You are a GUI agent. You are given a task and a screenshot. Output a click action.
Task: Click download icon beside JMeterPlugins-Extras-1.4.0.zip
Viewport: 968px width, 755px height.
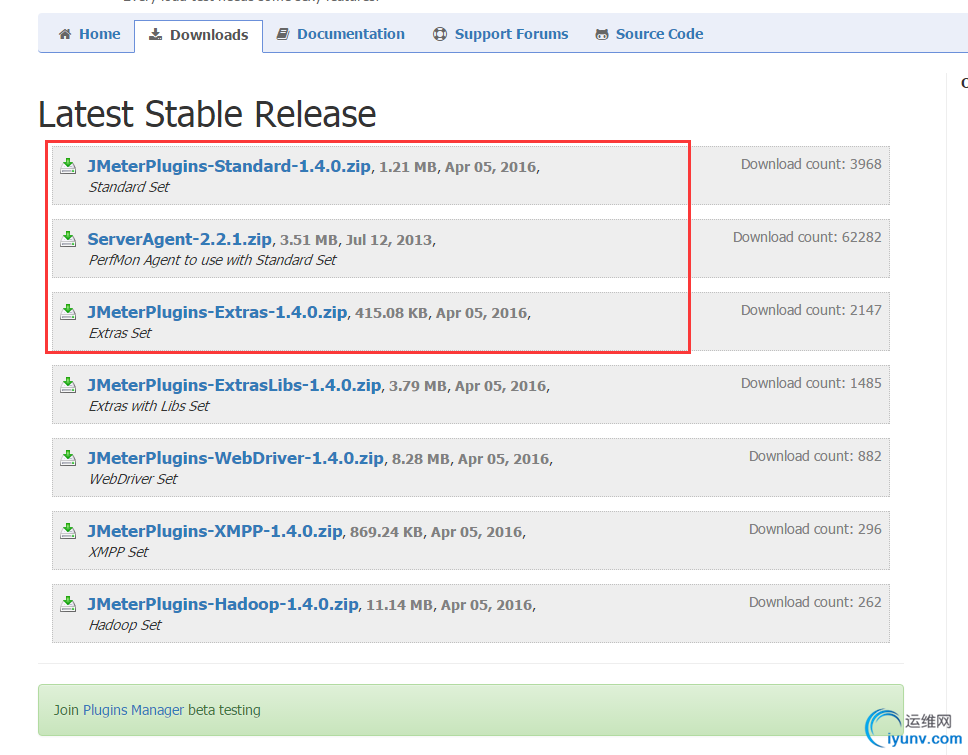[x=68, y=312]
